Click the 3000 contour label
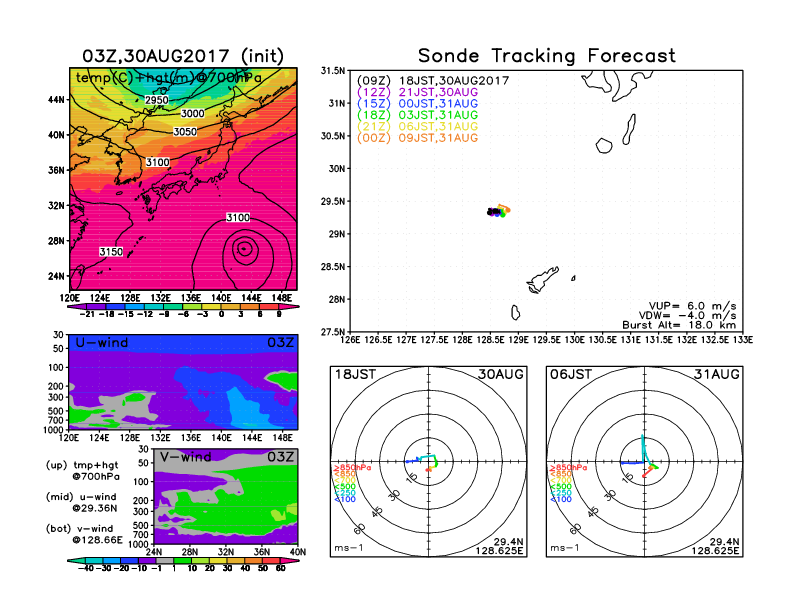 pos(192,114)
